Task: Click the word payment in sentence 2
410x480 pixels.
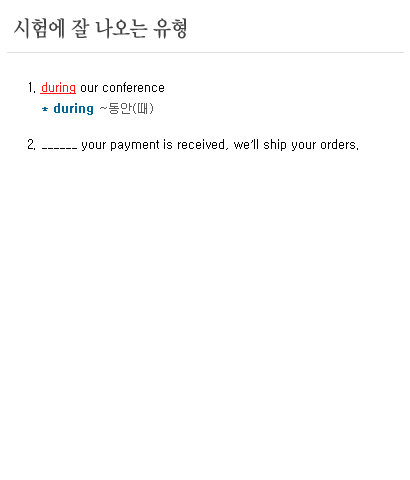Action: 135,145
